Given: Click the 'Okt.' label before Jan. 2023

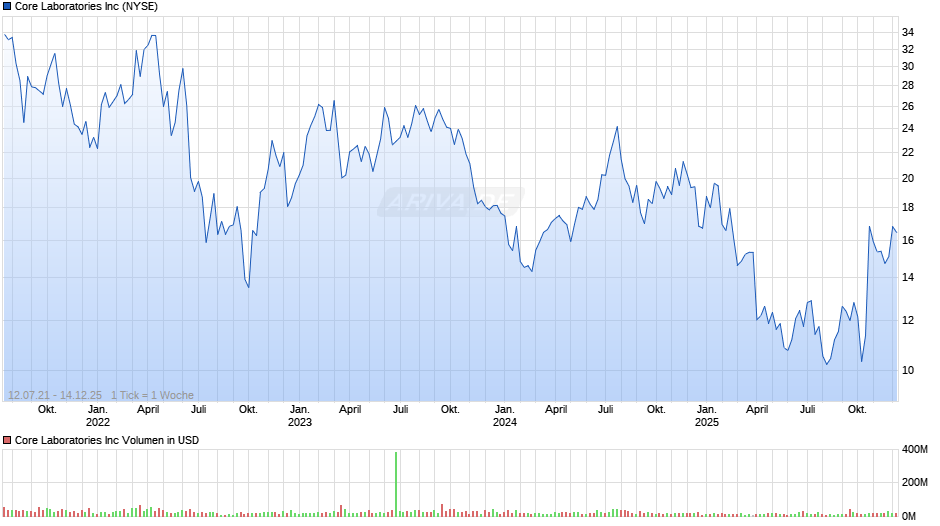Looking at the screenshot, I should (x=248, y=409).
